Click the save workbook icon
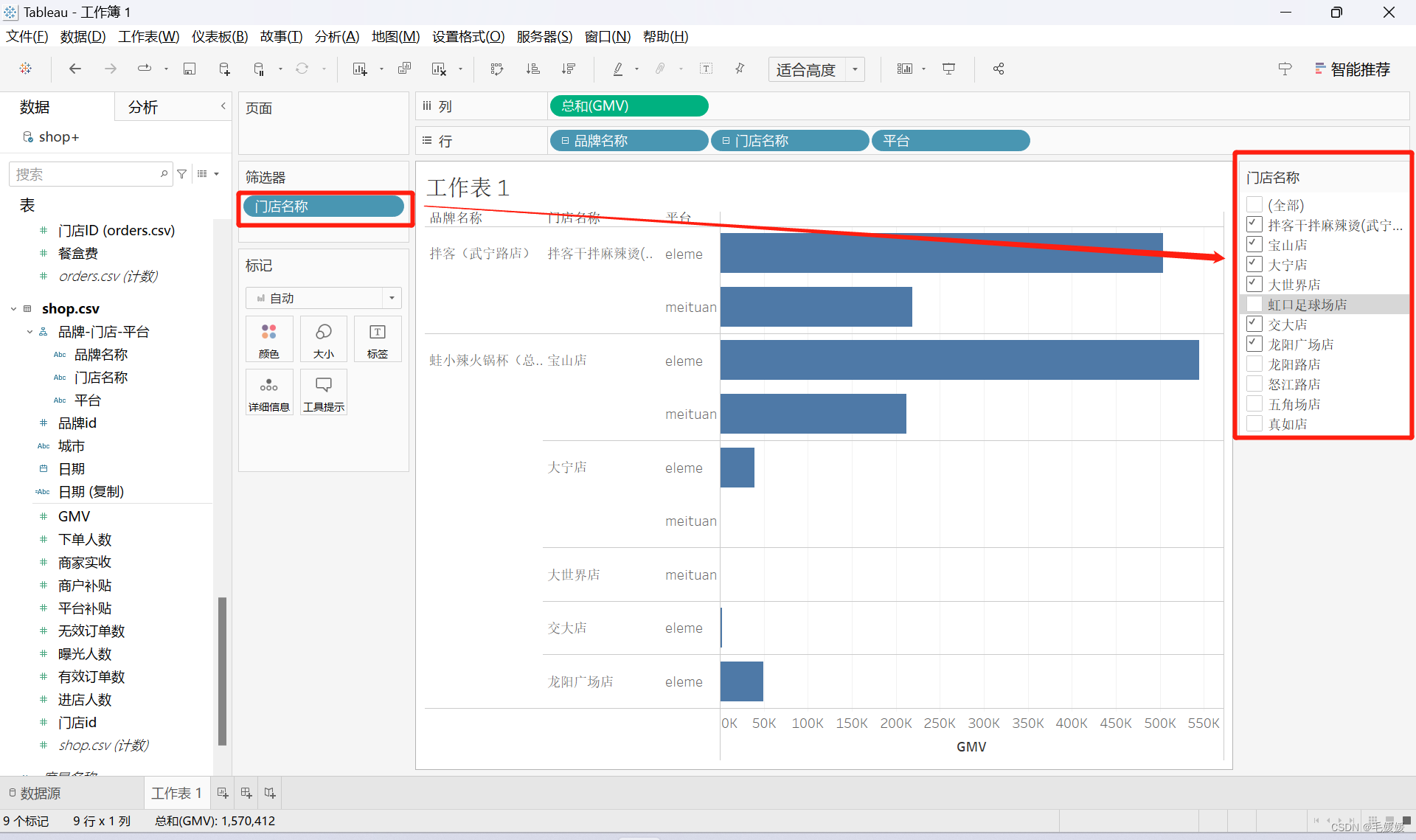The image size is (1416, 840). (190, 69)
